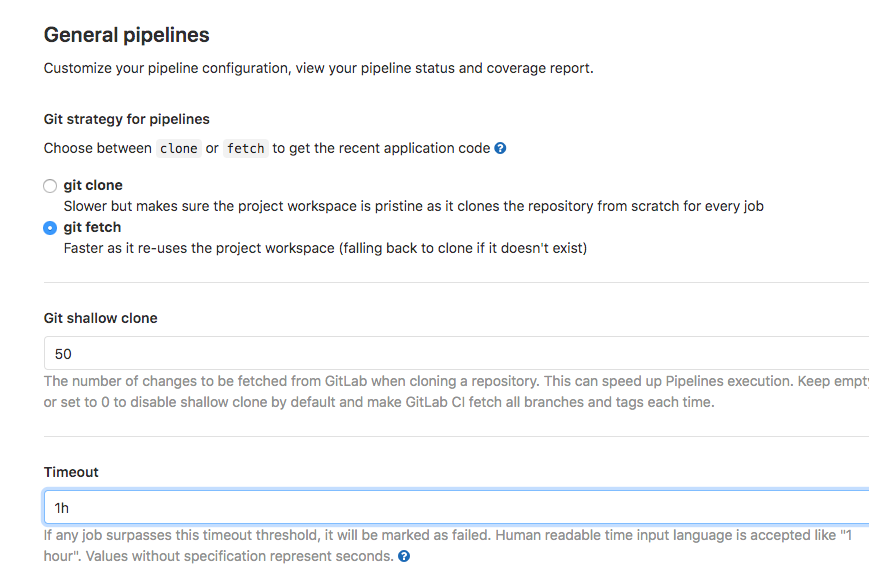Select the git clone radio button
Image resolution: width=869 pixels, height=588 pixels.
(50, 186)
